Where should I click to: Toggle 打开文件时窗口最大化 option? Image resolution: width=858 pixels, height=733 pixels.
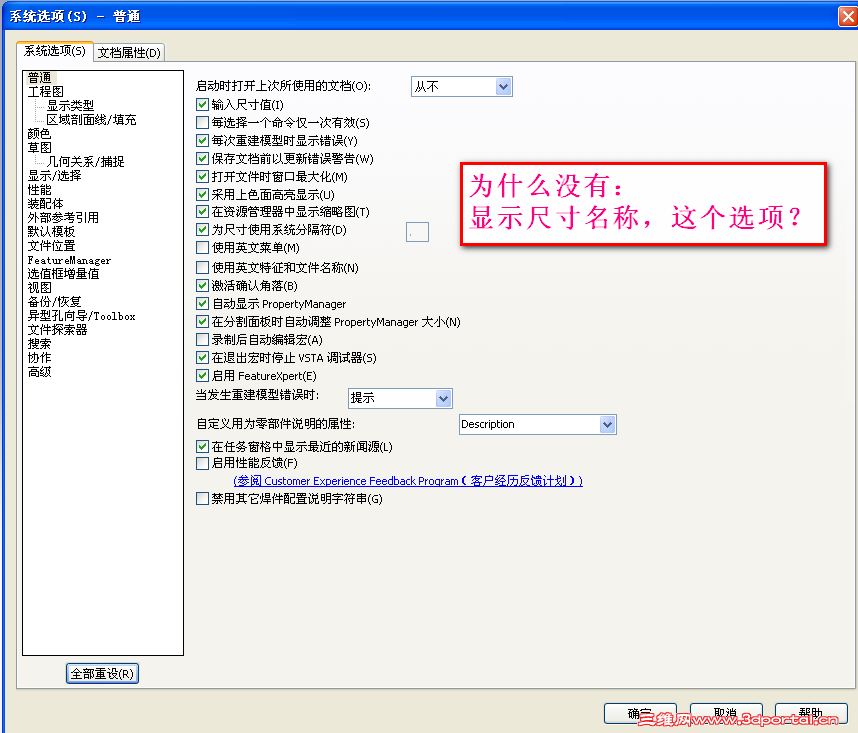[x=202, y=176]
